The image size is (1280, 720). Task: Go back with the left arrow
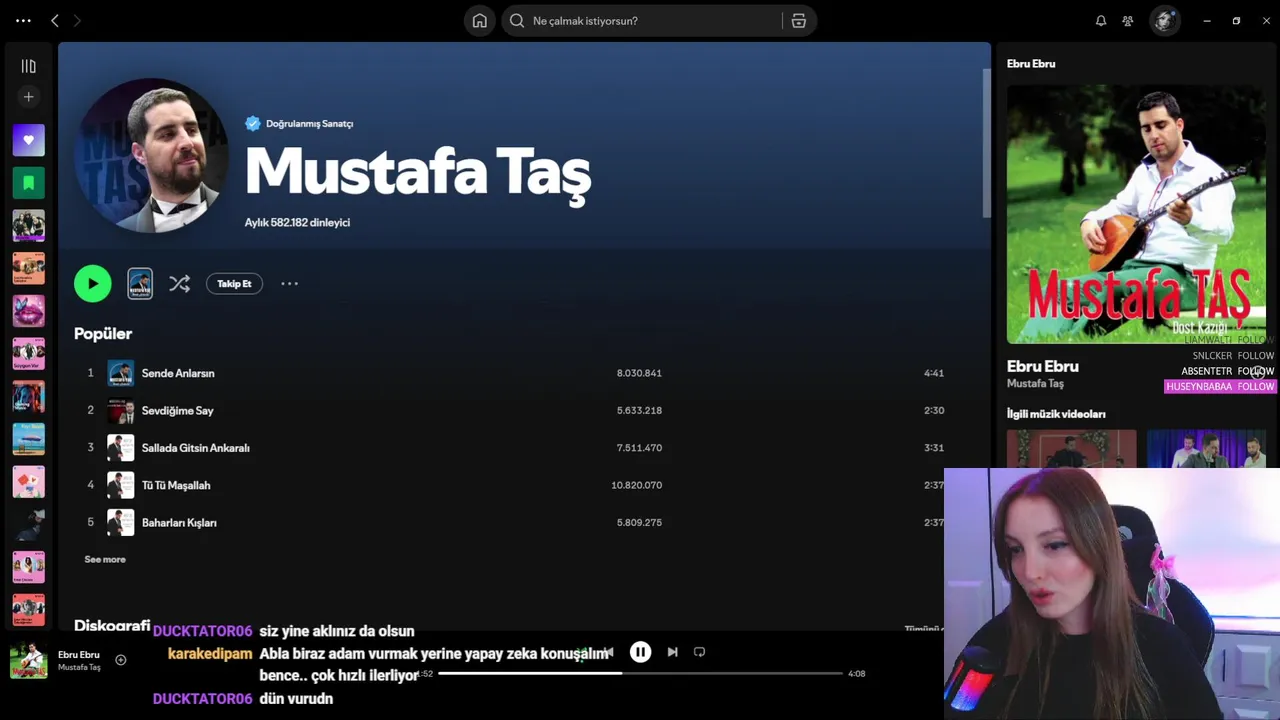tap(55, 20)
